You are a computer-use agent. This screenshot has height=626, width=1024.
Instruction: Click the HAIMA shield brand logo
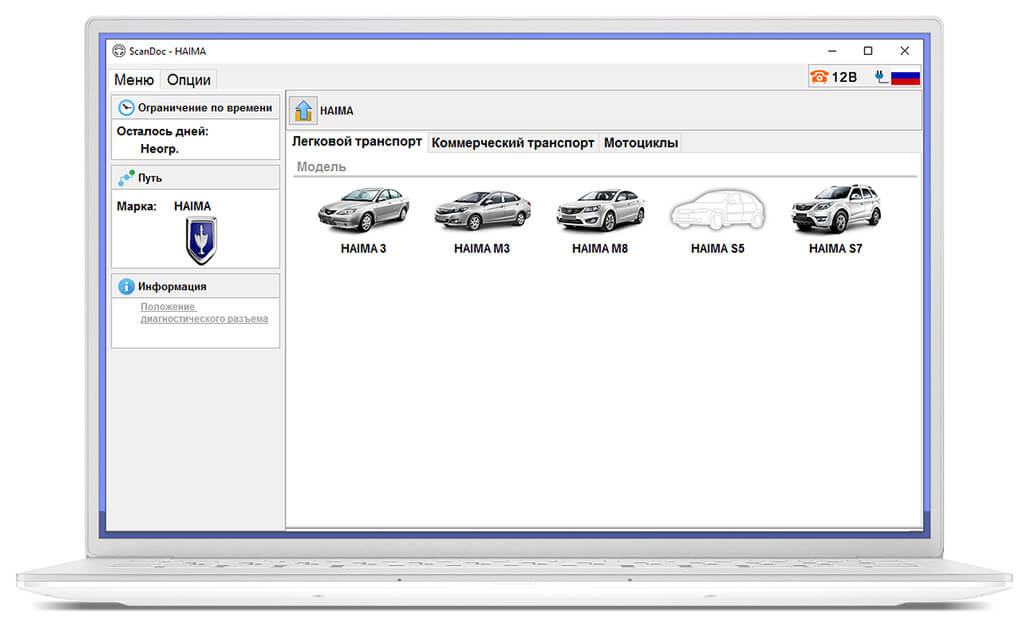201,241
